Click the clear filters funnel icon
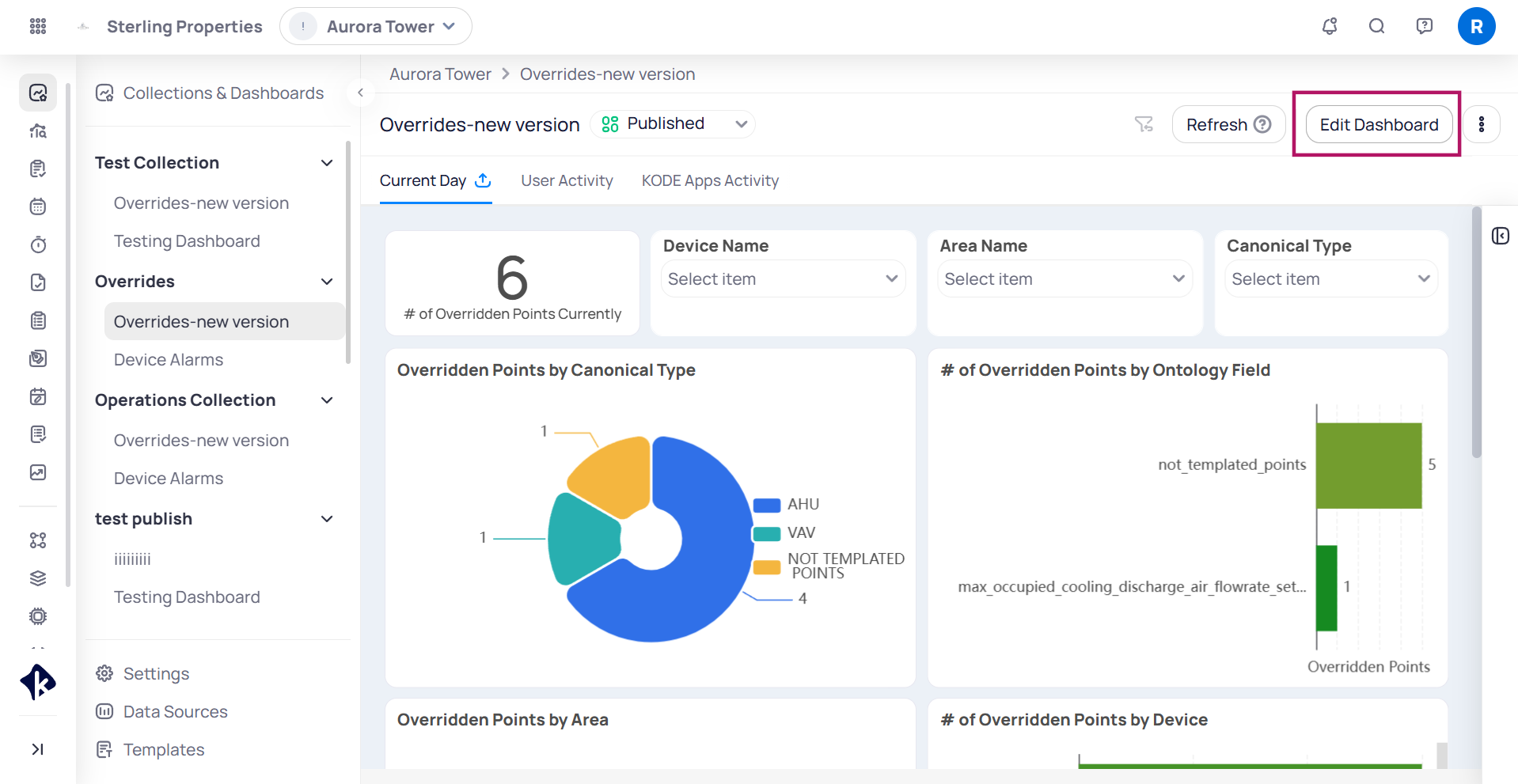 click(1144, 124)
